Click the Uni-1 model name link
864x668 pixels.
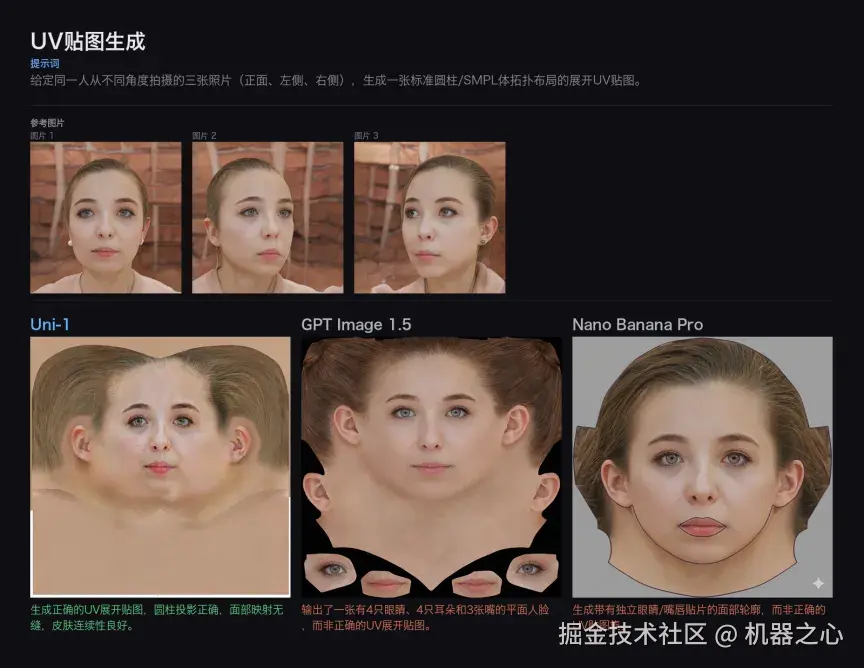[49, 325]
